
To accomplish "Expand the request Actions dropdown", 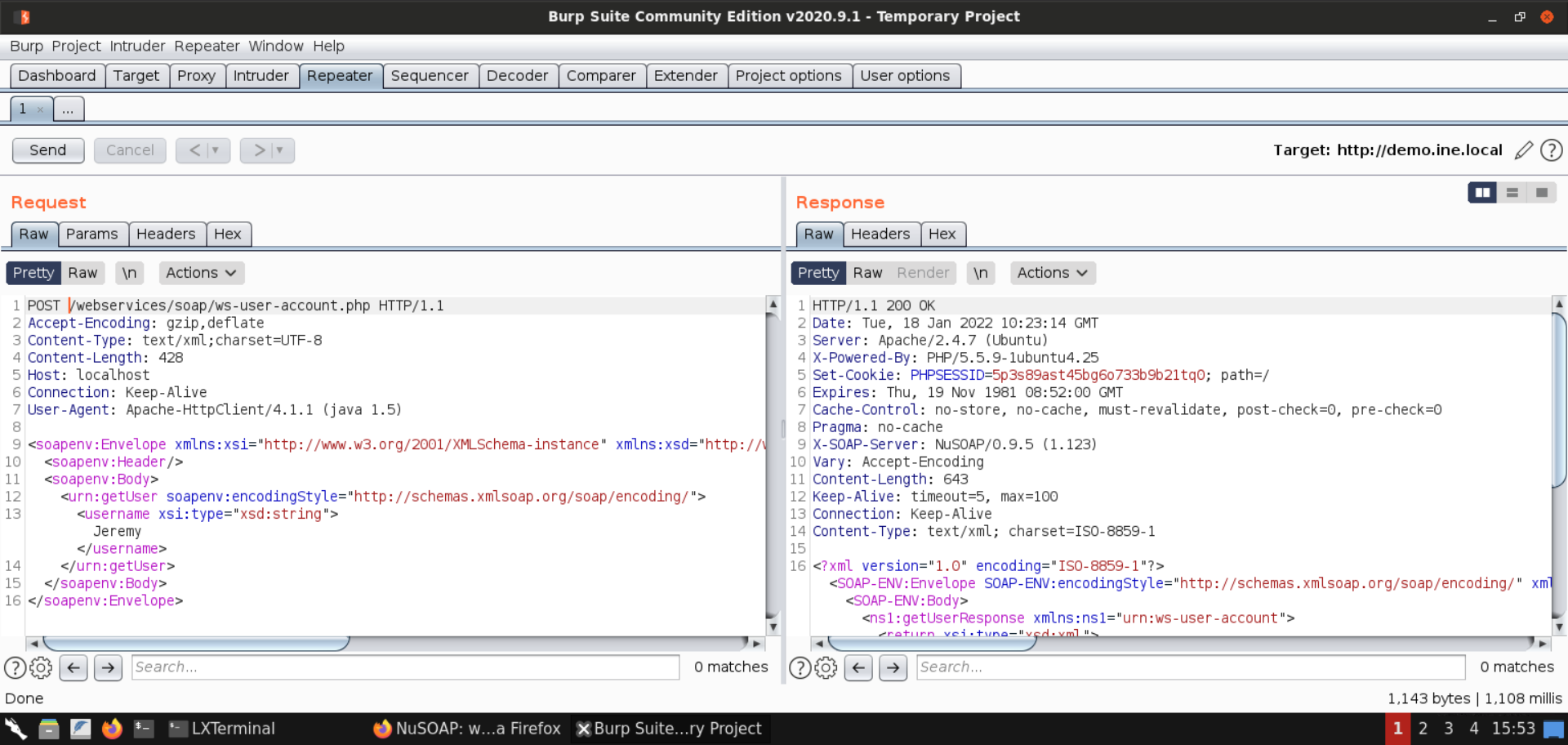I will click(x=201, y=273).
